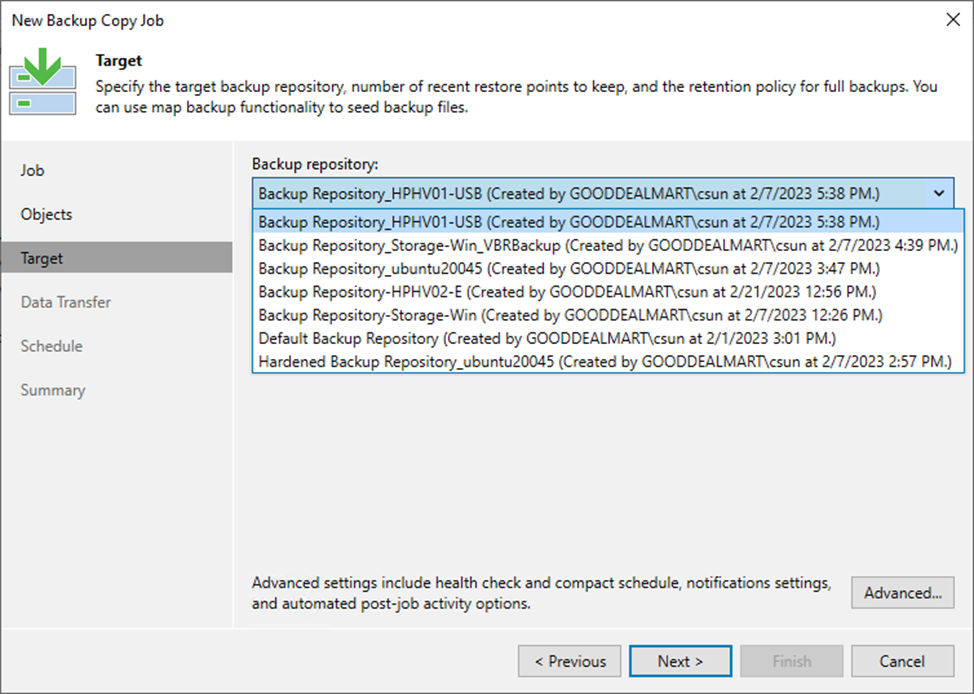Select Backup Repository_HPHV01-USB from the list

569,222
